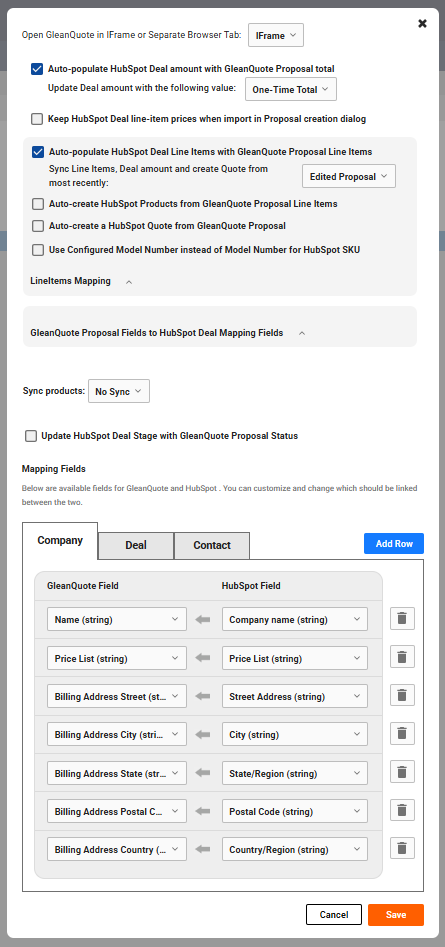Delete the Billing Address Street mapping row
The image size is (445, 947).
click(402, 695)
